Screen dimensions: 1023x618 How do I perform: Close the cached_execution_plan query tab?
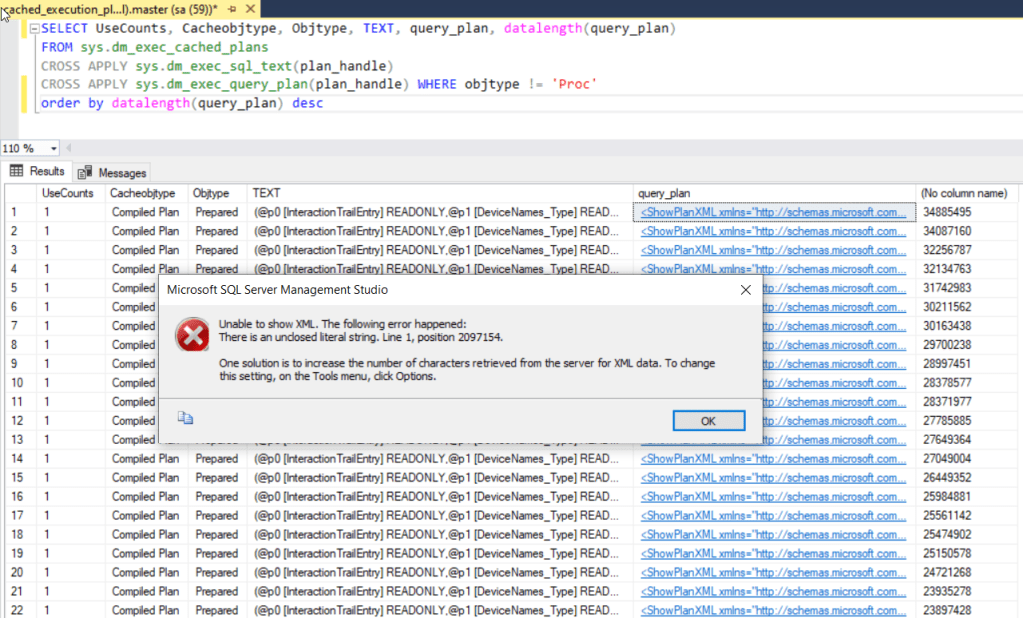pos(249,7)
